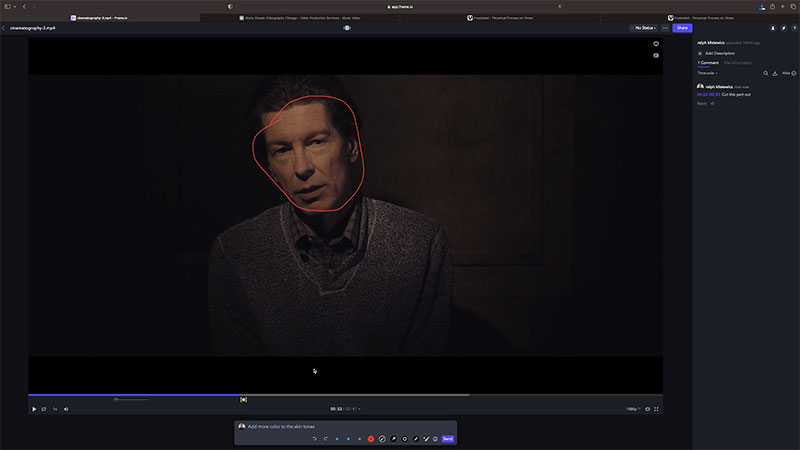This screenshot has height=450, width=800.
Task: Open the emoji picker in comment box
Action: point(435,439)
